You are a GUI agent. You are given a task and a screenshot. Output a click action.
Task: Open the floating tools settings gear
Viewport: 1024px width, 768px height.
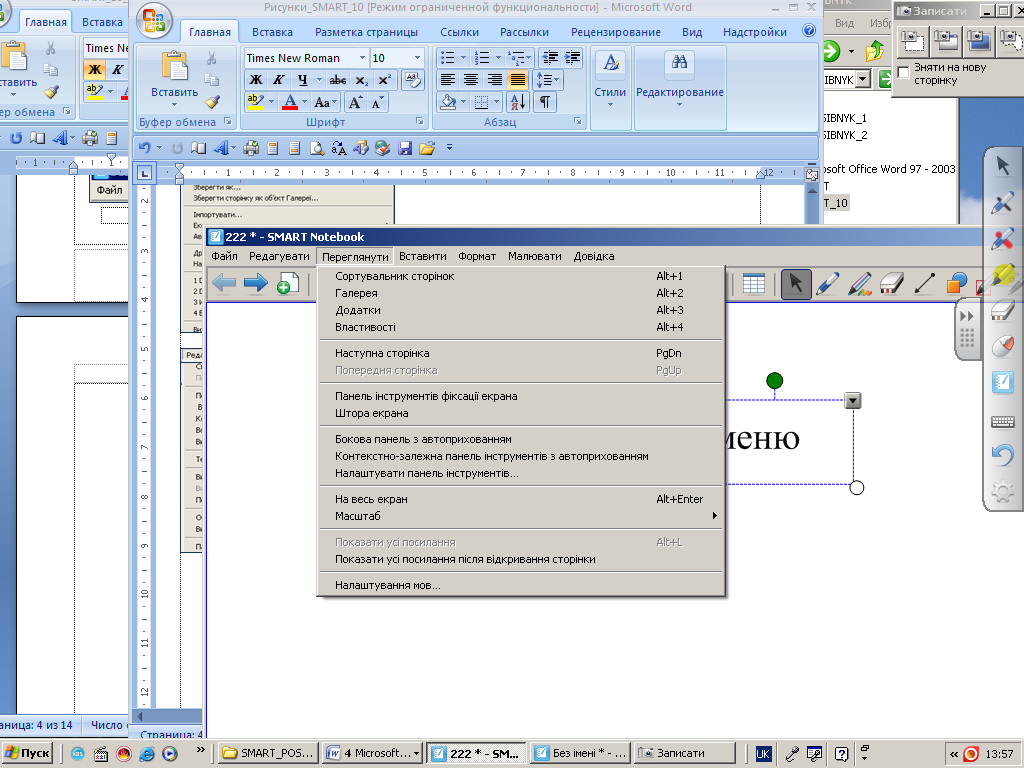pyautogui.click(x=1002, y=491)
